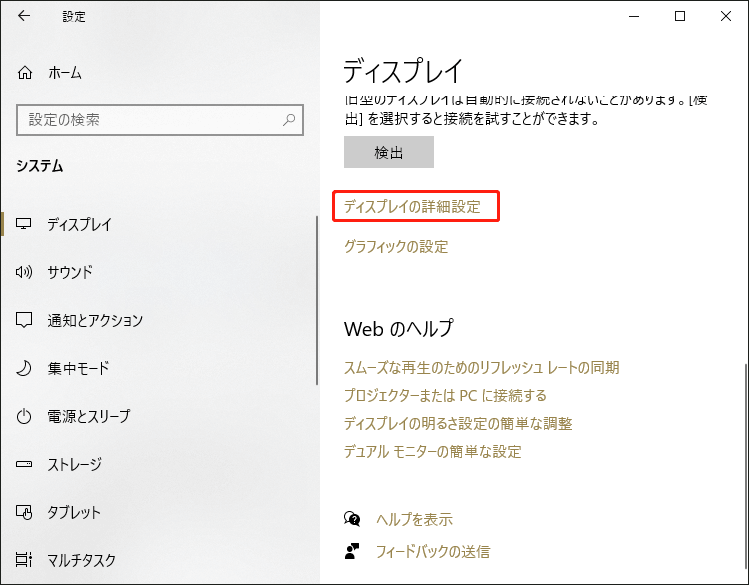Close the 設定 window
749x585 pixels.
[726, 16]
